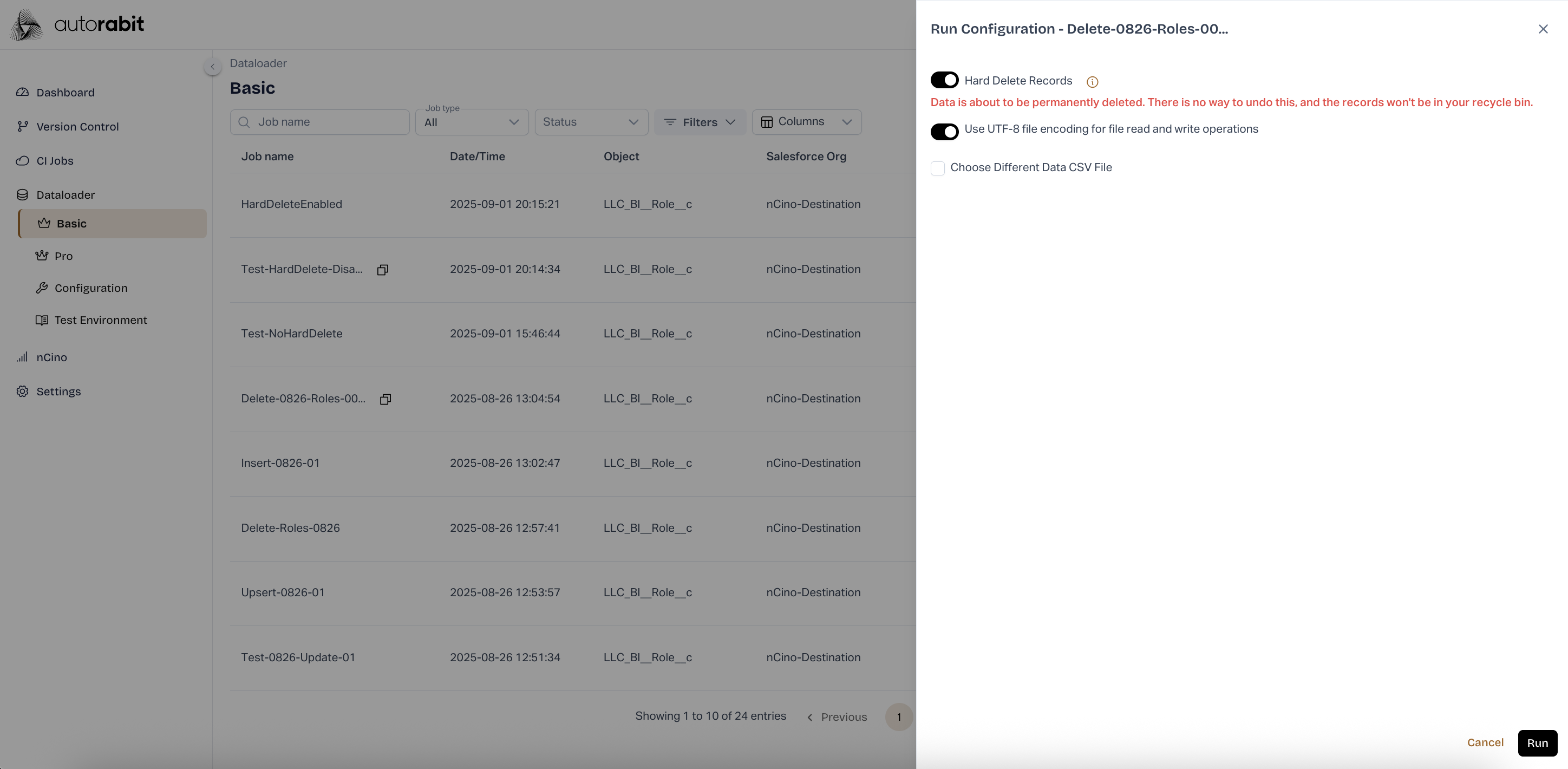Turn off UTF-8 file encoding toggle
This screenshot has height=769, width=1568.
[x=944, y=132]
